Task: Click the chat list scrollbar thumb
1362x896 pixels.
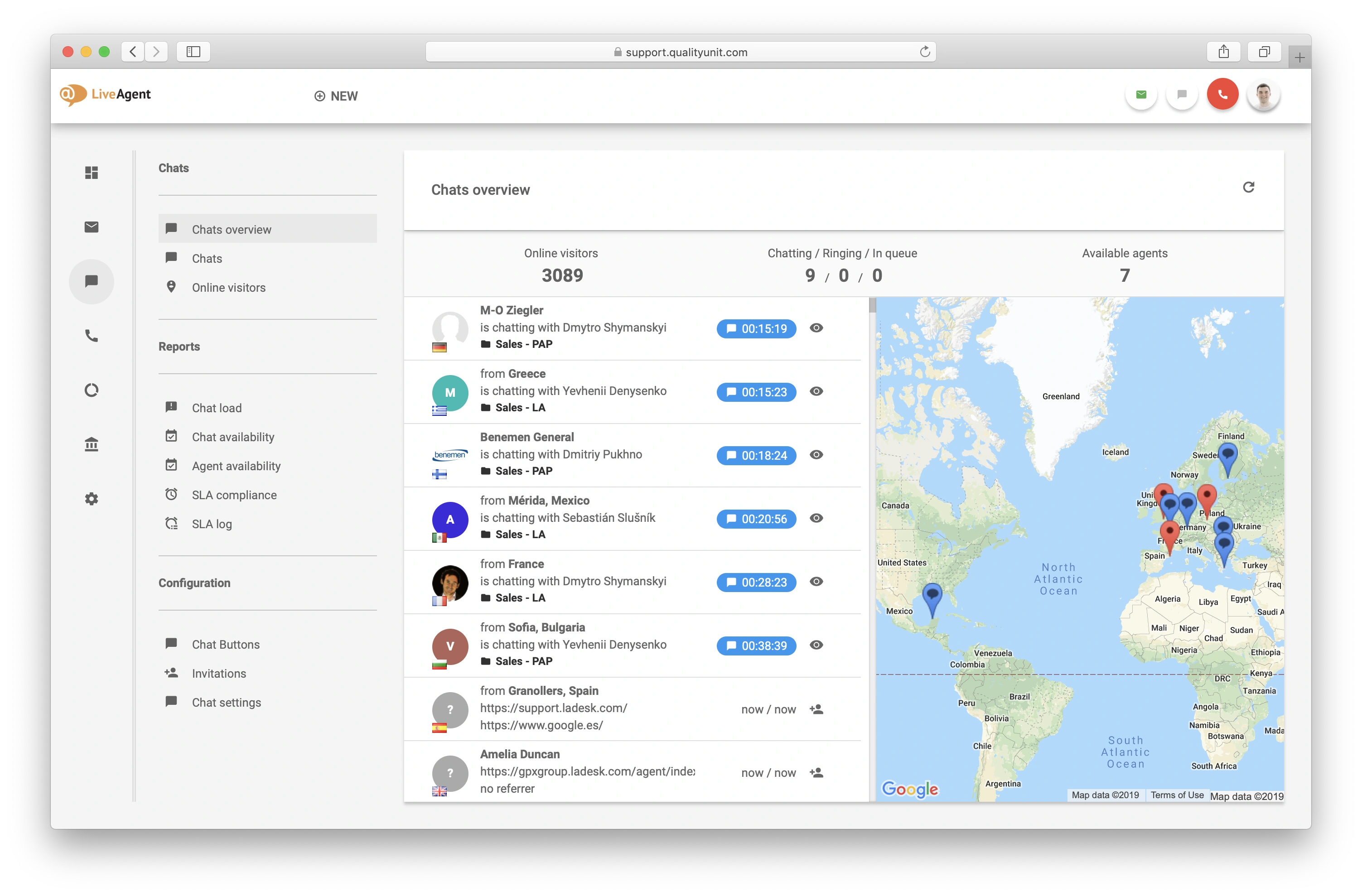Action: [872, 305]
